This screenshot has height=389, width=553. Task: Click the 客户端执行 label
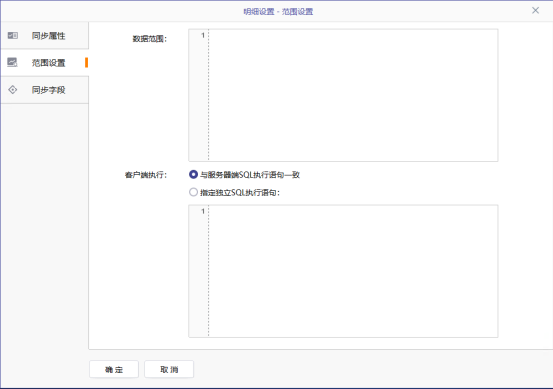coord(146,175)
